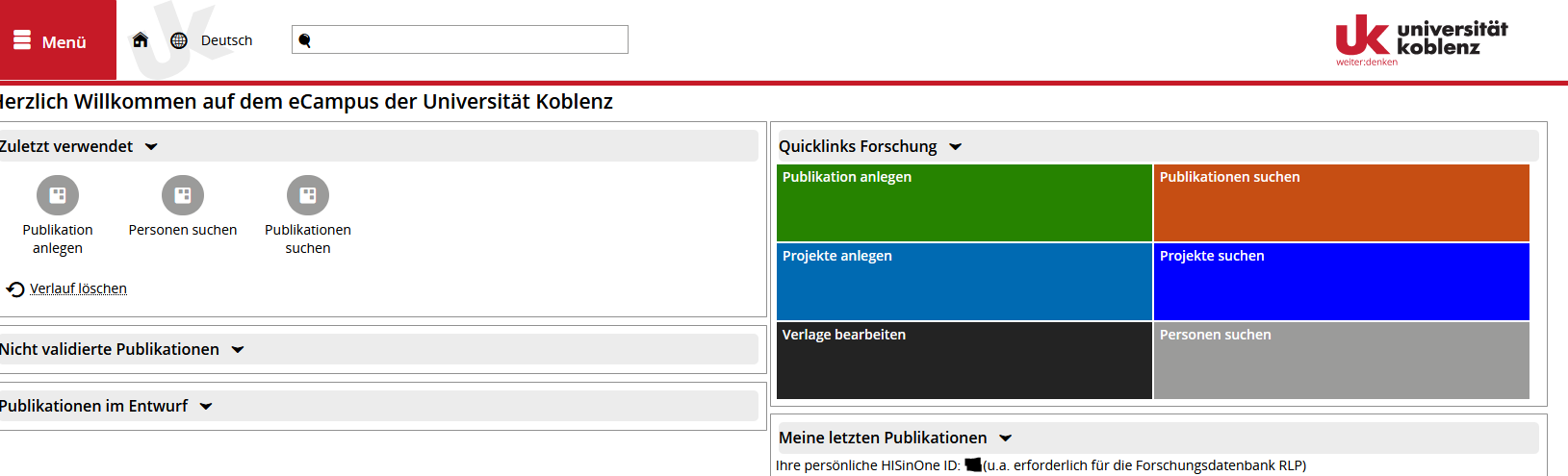Open Projekte anlegen quicklink tile
Screen dimensions: 1568x476
click(964, 282)
